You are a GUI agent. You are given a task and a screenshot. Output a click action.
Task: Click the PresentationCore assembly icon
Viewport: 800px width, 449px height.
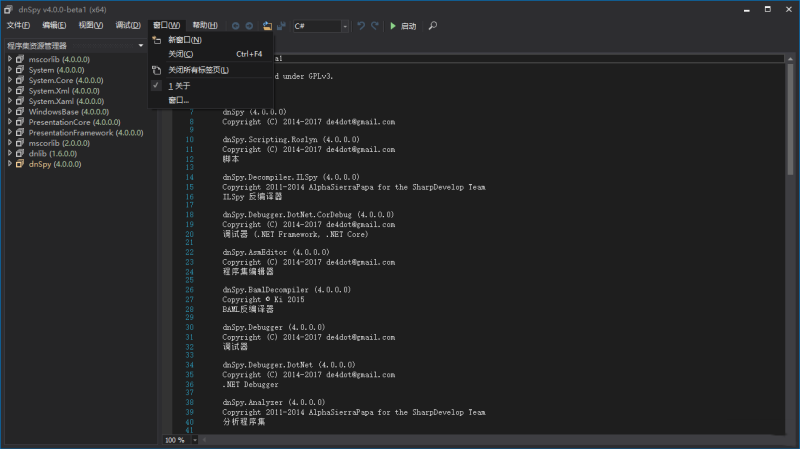[x=20, y=122]
